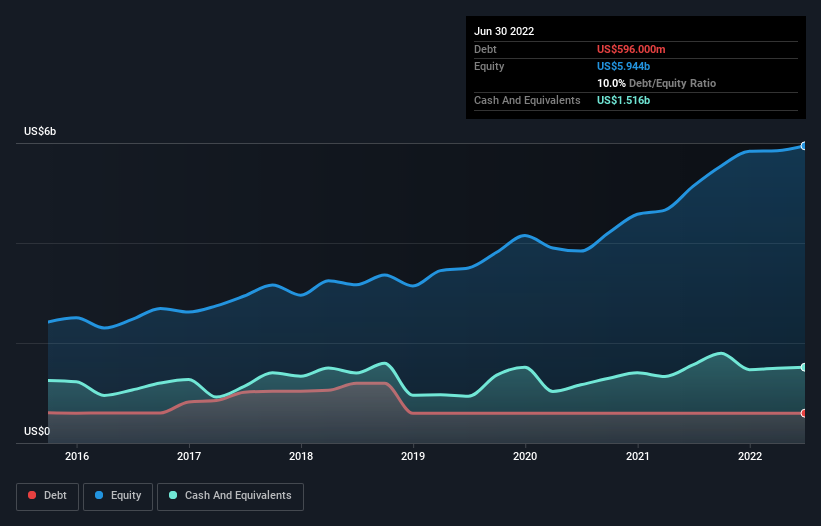Click the US$5.944b equity value
Viewport: 821px width, 526px height.
[623, 66]
